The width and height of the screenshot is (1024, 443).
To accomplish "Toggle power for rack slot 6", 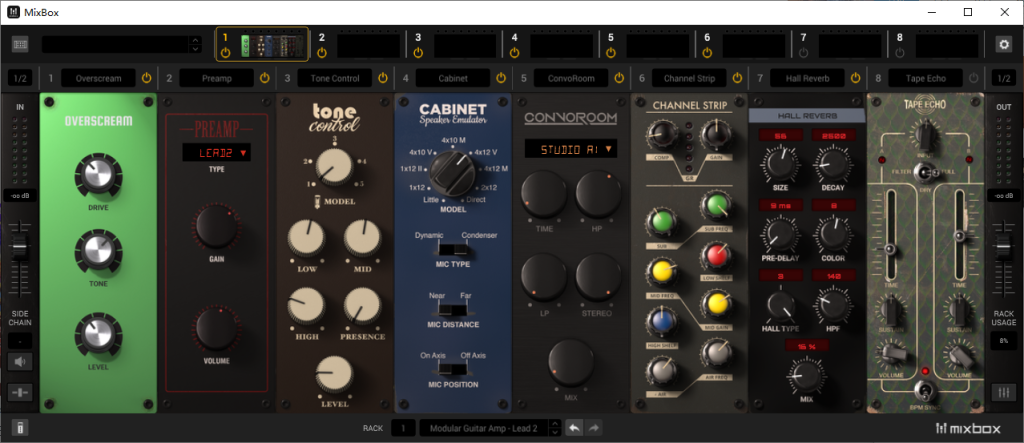I will coord(707,52).
